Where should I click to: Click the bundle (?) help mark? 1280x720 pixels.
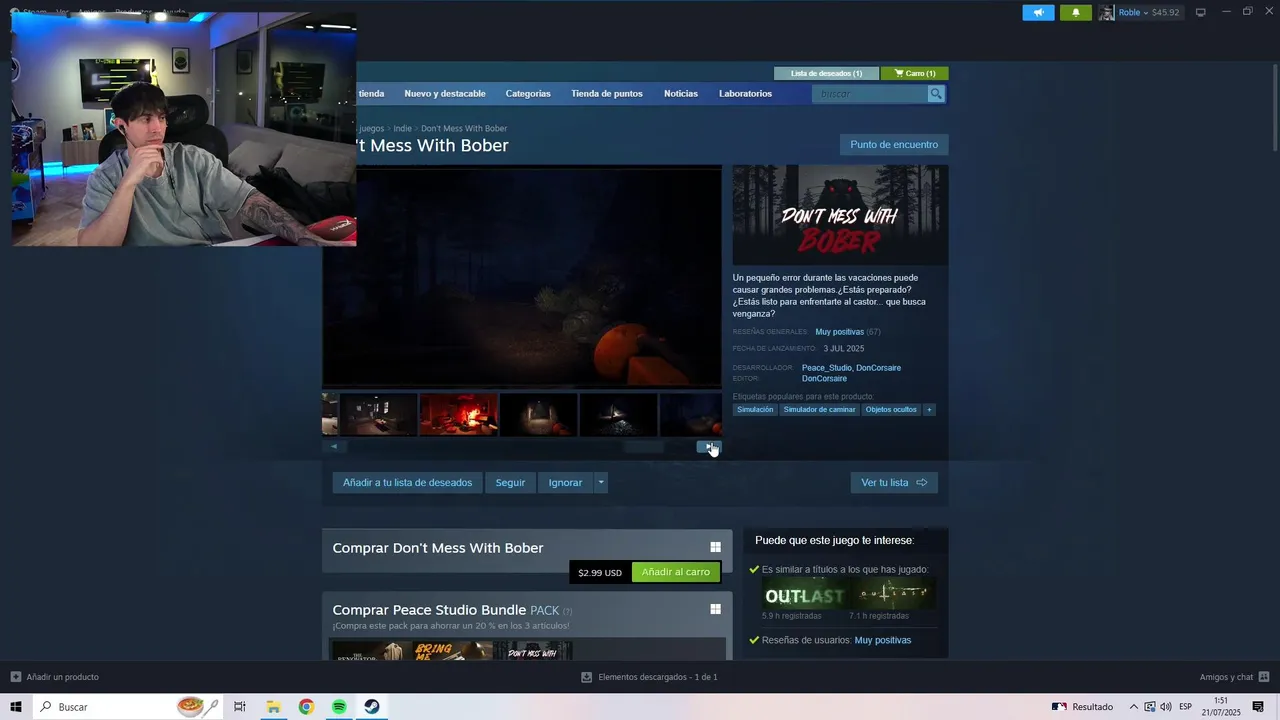coord(567,611)
